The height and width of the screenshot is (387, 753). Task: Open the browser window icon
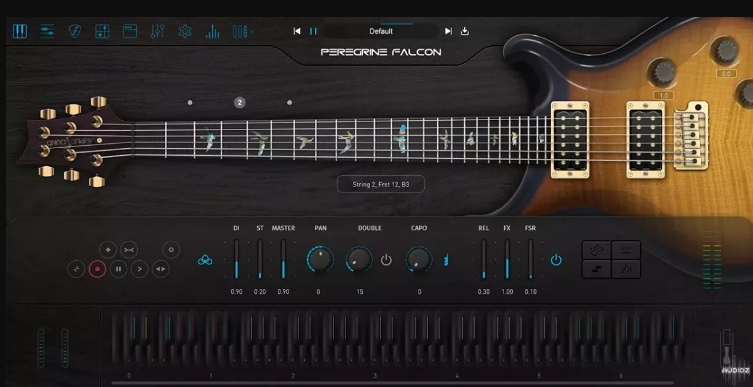pos(130,31)
